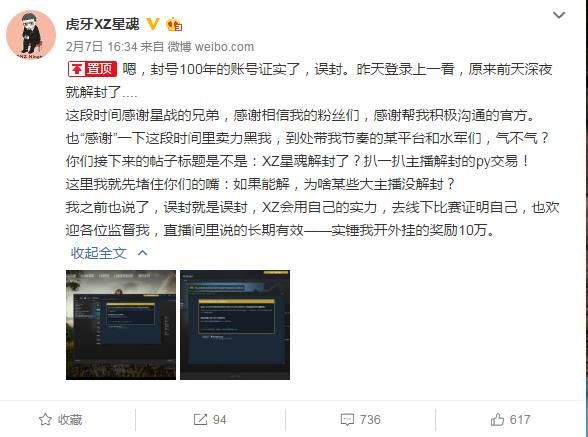
Task: Open the second unban notice thumbnail
Action: 235,325
